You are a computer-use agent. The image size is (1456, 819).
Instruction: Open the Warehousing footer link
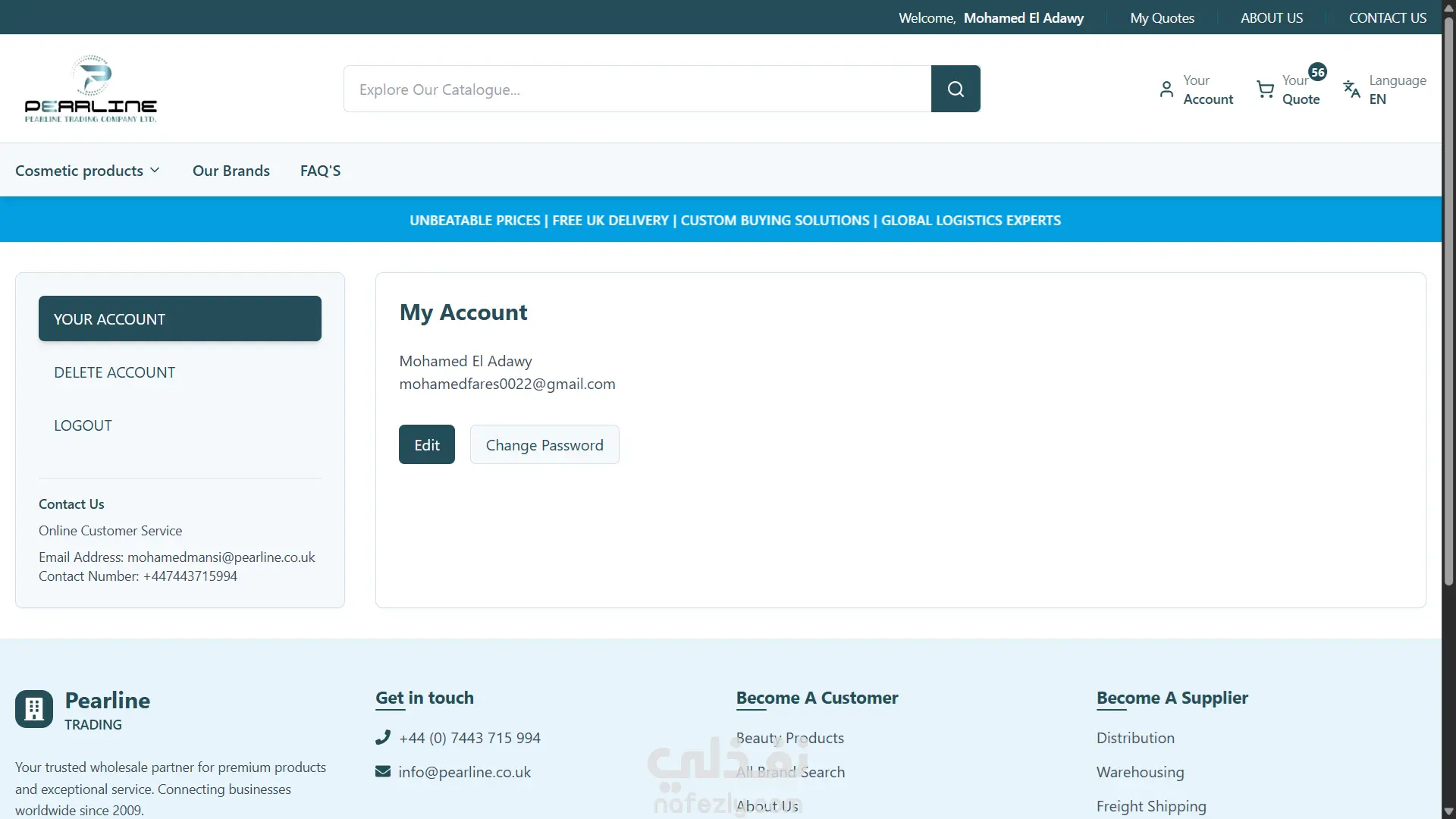[x=1140, y=772]
